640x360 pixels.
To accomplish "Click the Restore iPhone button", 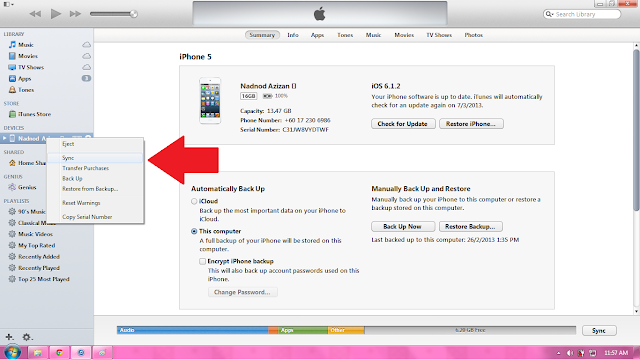I will [471, 124].
